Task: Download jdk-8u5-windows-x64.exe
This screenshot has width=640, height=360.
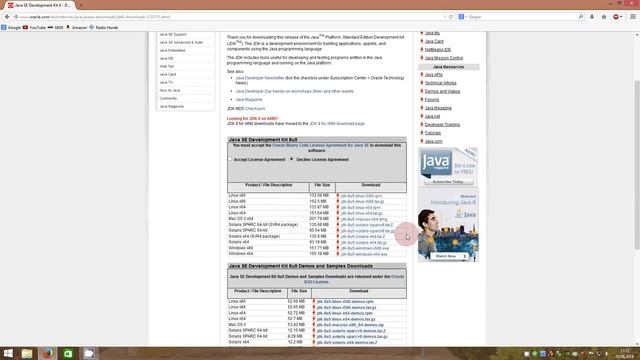Action: pyautogui.click(x=364, y=254)
